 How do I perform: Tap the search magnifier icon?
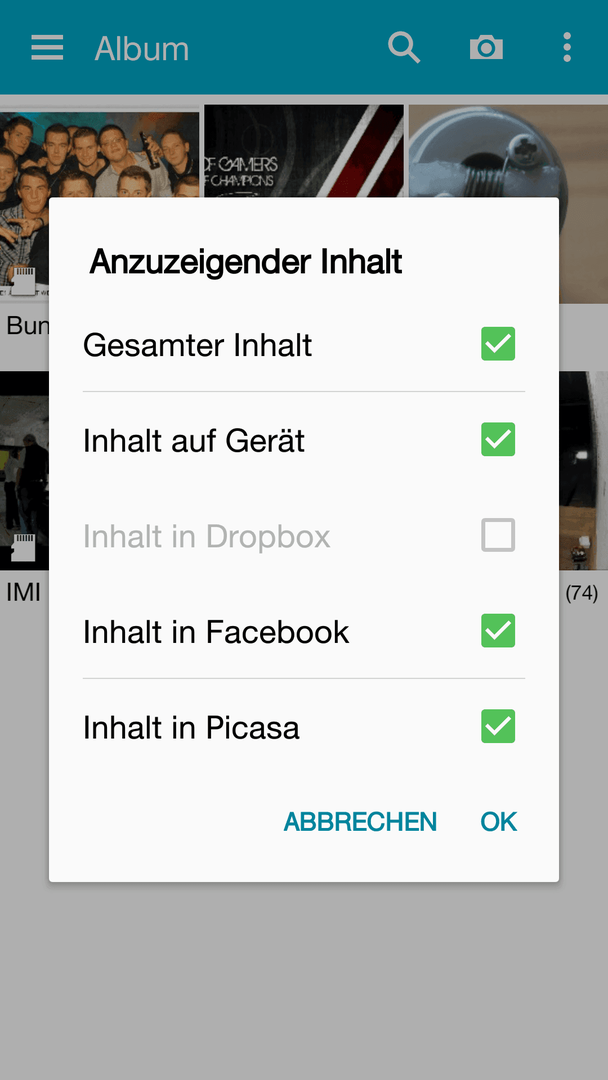(404, 48)
